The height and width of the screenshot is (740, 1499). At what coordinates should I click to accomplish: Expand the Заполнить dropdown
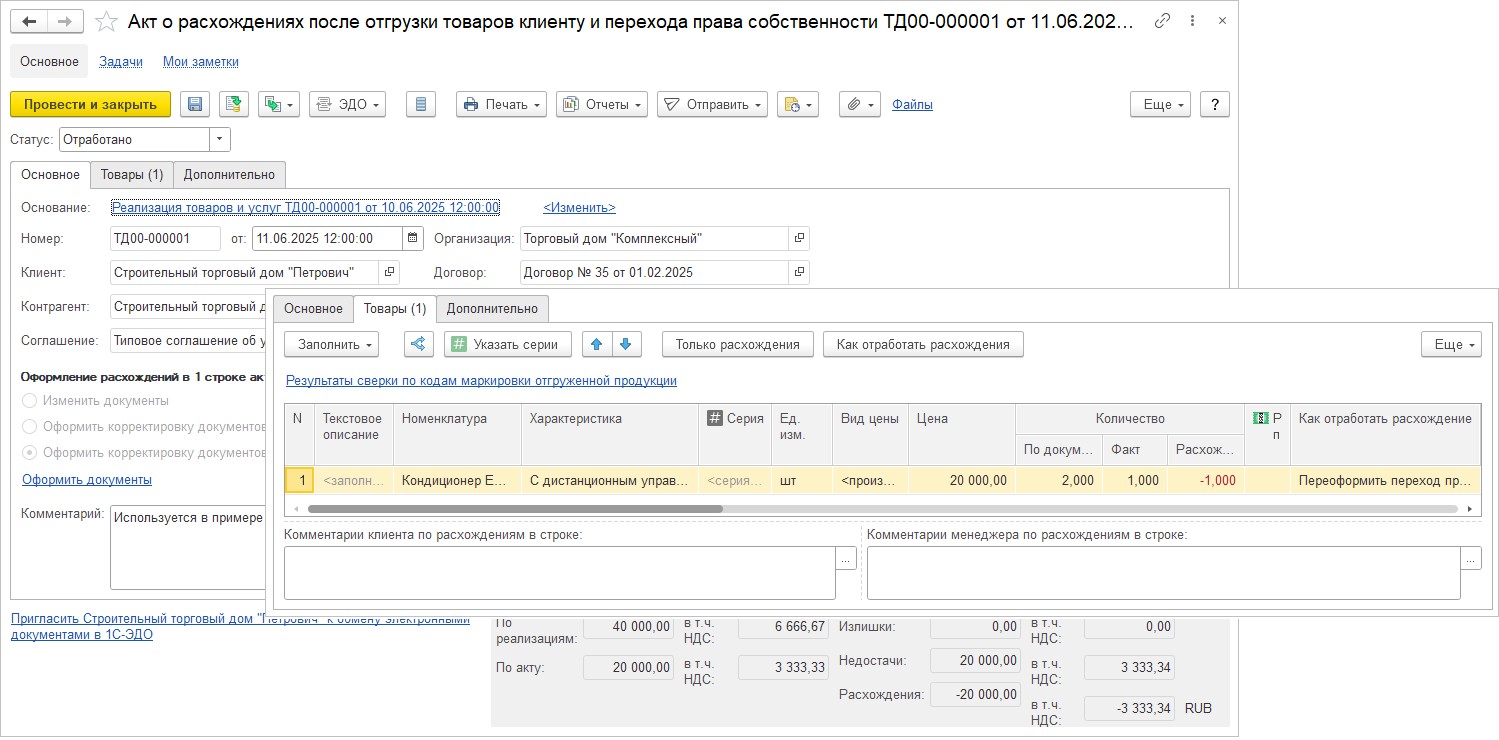pyautogui.click(x=331, y=344)
